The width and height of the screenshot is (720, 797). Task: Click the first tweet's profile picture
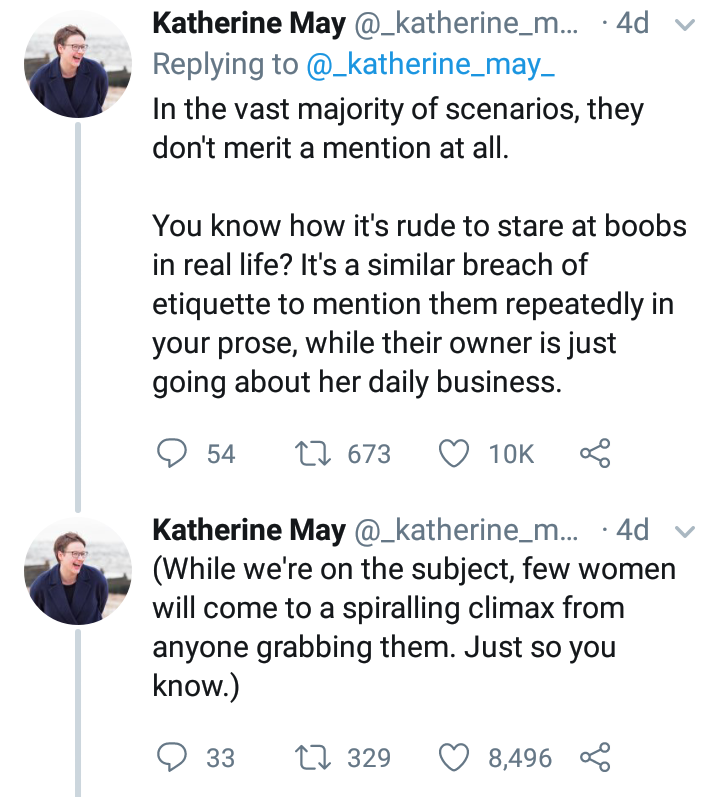click(76, 67)
